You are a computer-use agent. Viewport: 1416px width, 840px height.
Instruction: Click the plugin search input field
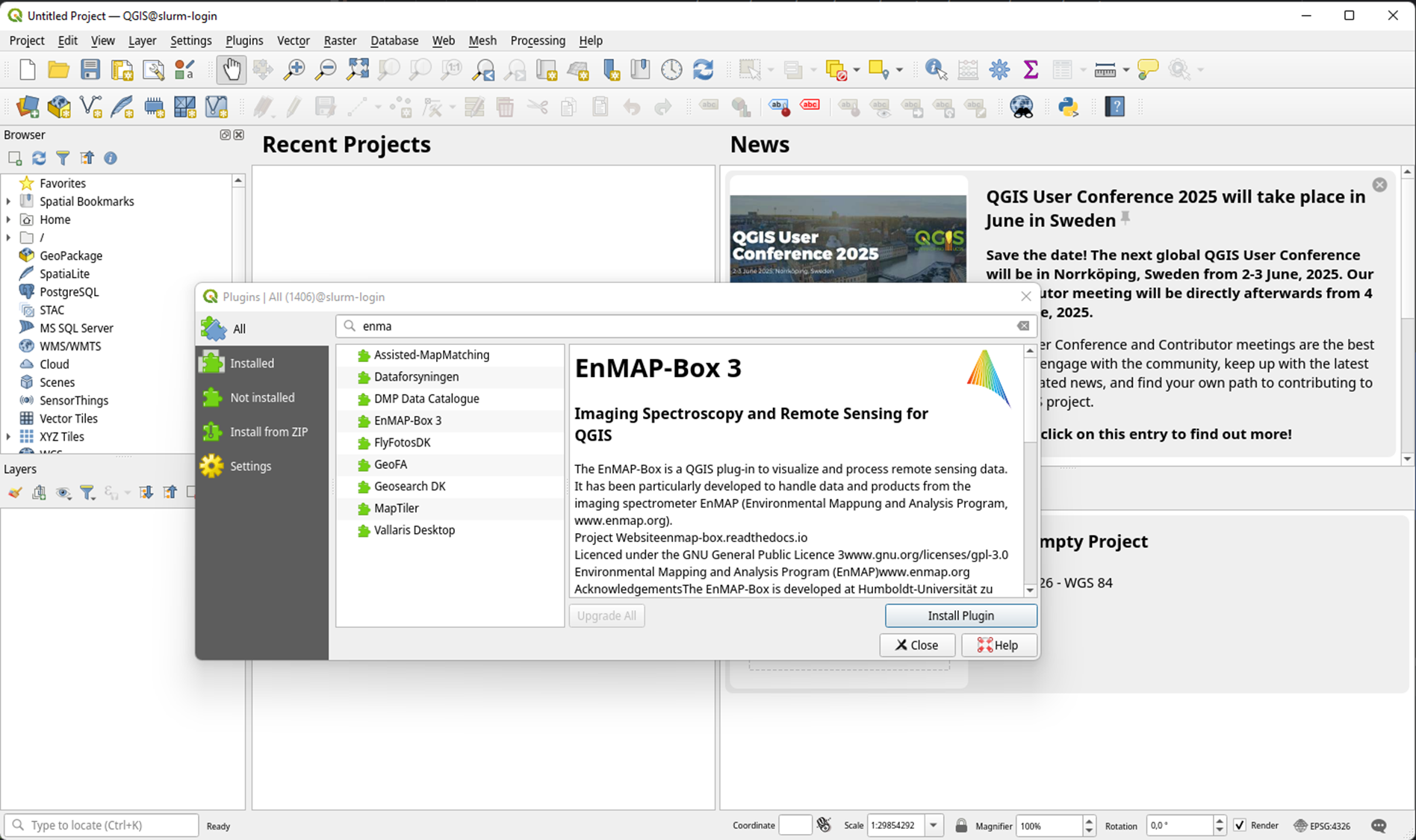(x=686, y=326)
